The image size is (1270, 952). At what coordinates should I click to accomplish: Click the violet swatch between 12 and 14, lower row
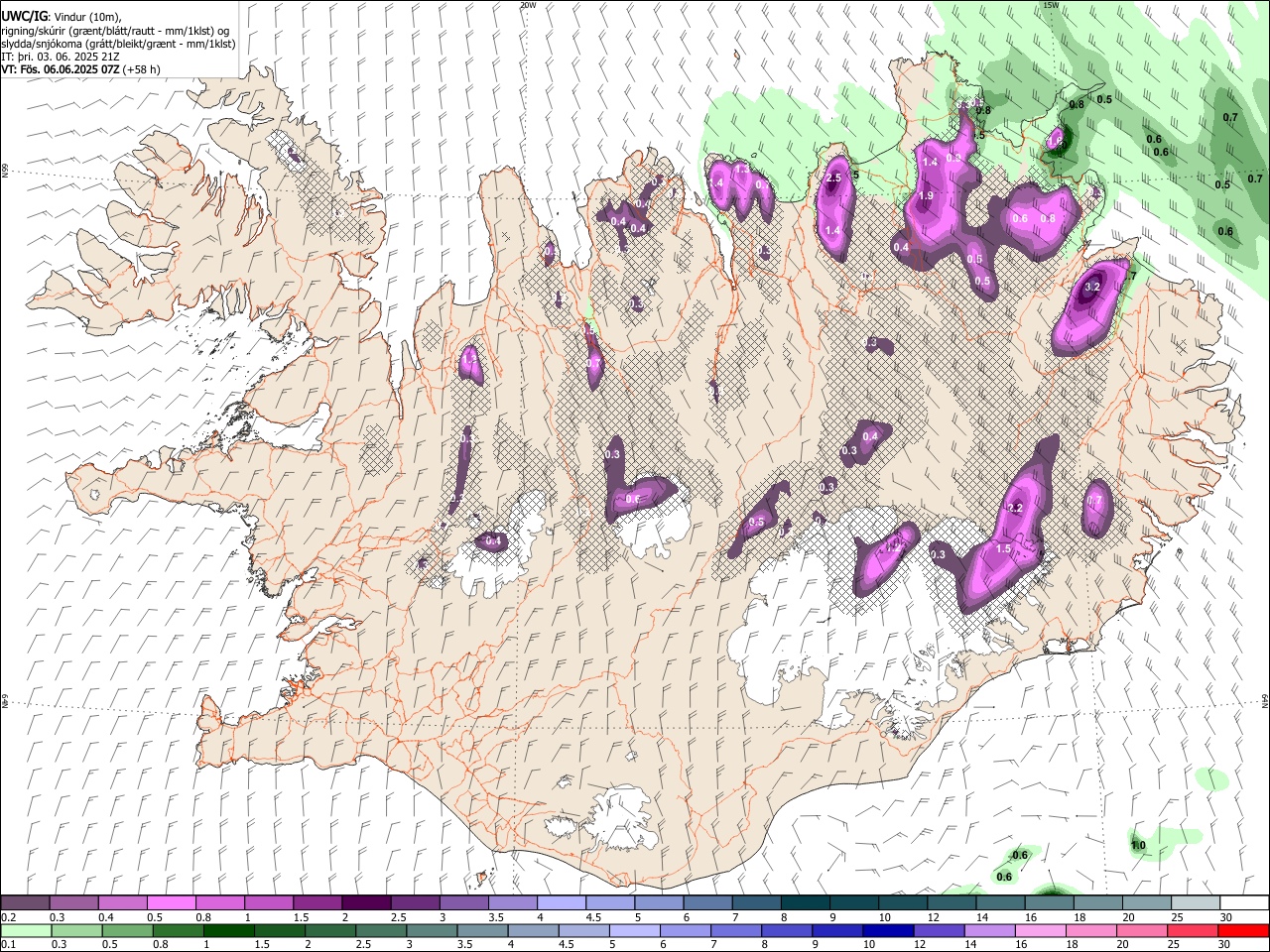coord(940,930)
